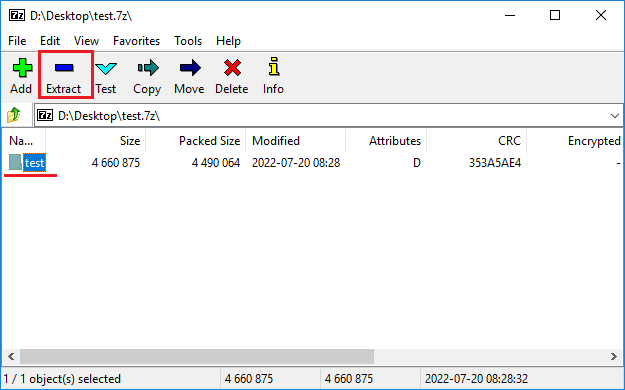Open the File menu
625x390 pixels.
(17, 41)
